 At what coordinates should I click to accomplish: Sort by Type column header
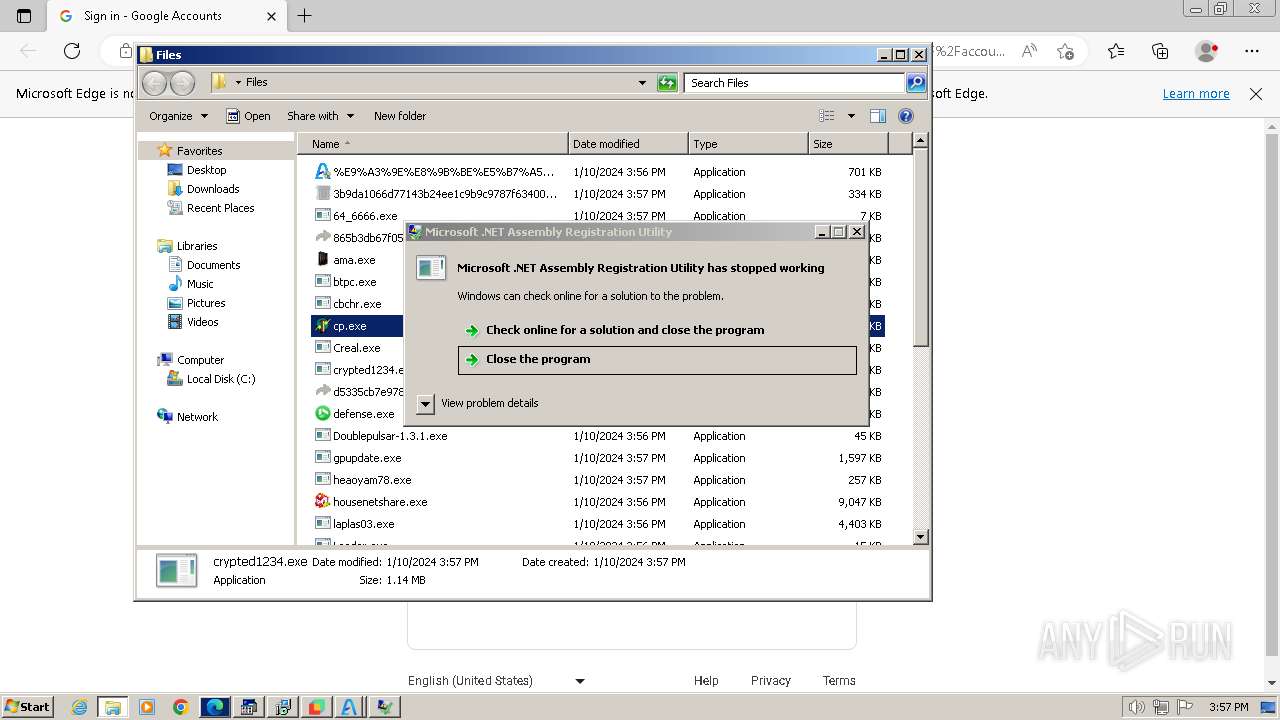coord(748,144)
